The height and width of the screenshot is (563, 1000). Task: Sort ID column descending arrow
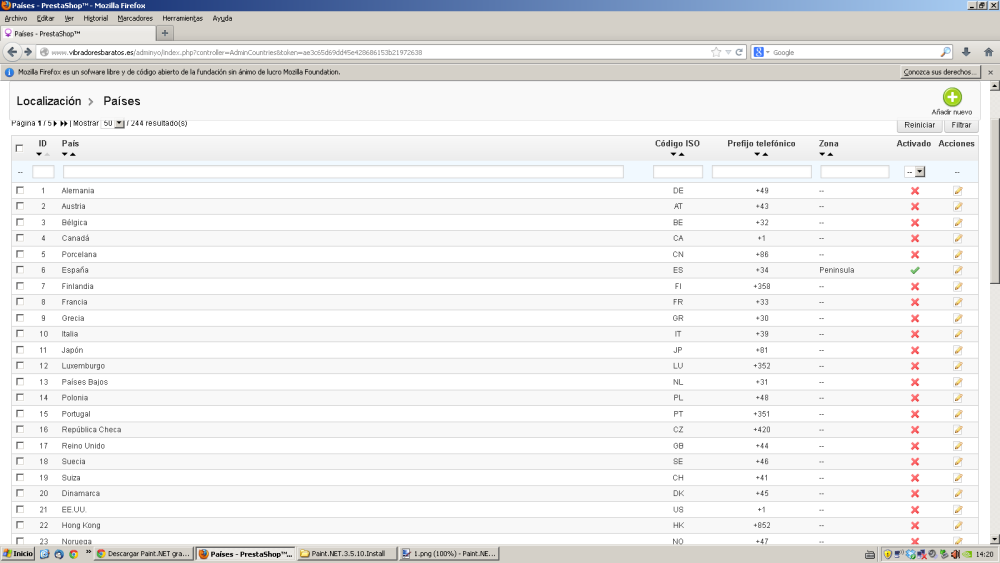[39, 154]
